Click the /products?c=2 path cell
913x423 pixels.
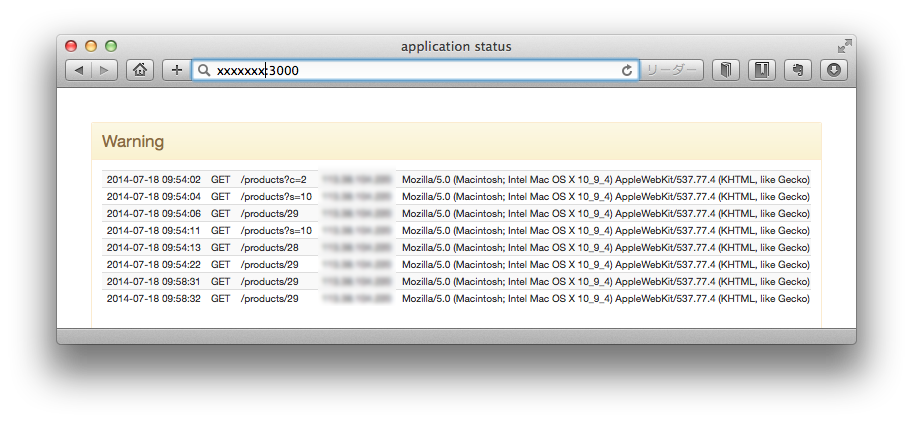click(x=273, y=179)
